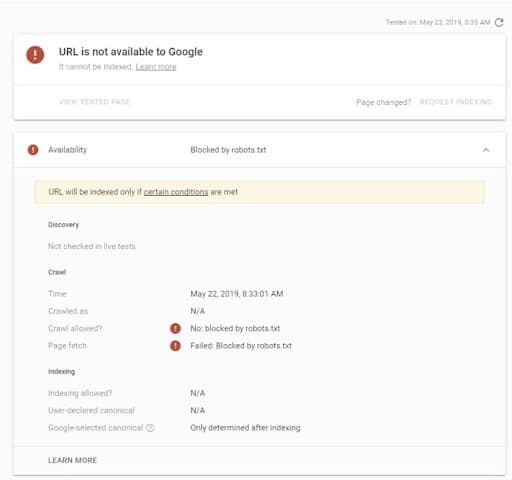Click the Page changed? text
Screen dimensions: 512x480
(383, 102)
